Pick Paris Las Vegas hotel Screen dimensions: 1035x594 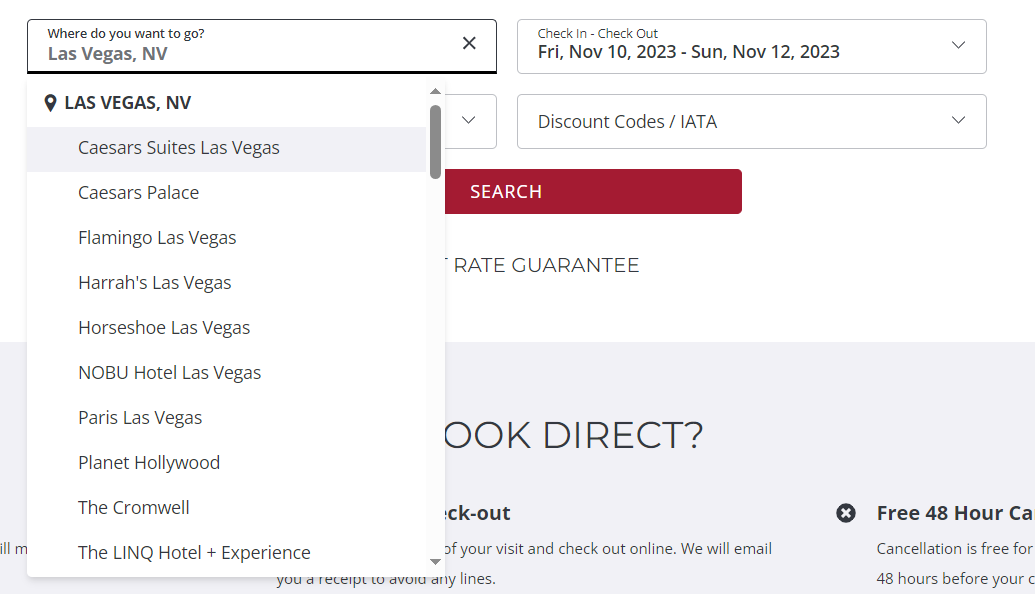[140, 418]
